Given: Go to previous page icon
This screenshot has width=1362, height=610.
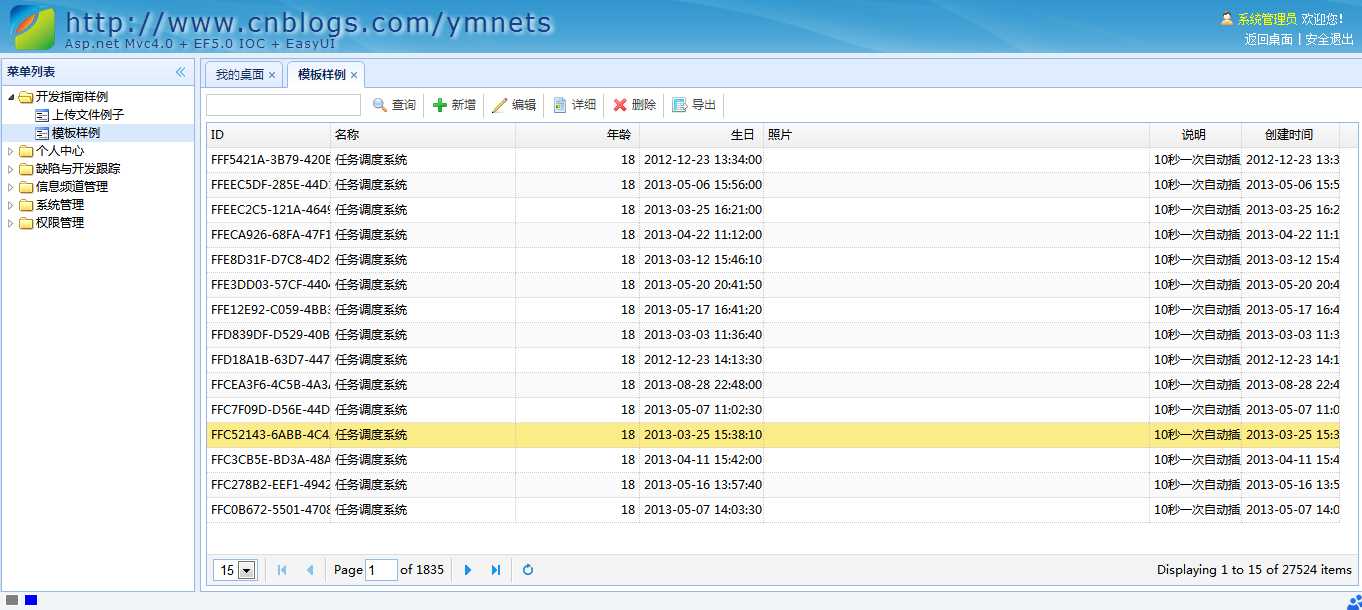Looking at the screenshot, I should coord(309,570).
